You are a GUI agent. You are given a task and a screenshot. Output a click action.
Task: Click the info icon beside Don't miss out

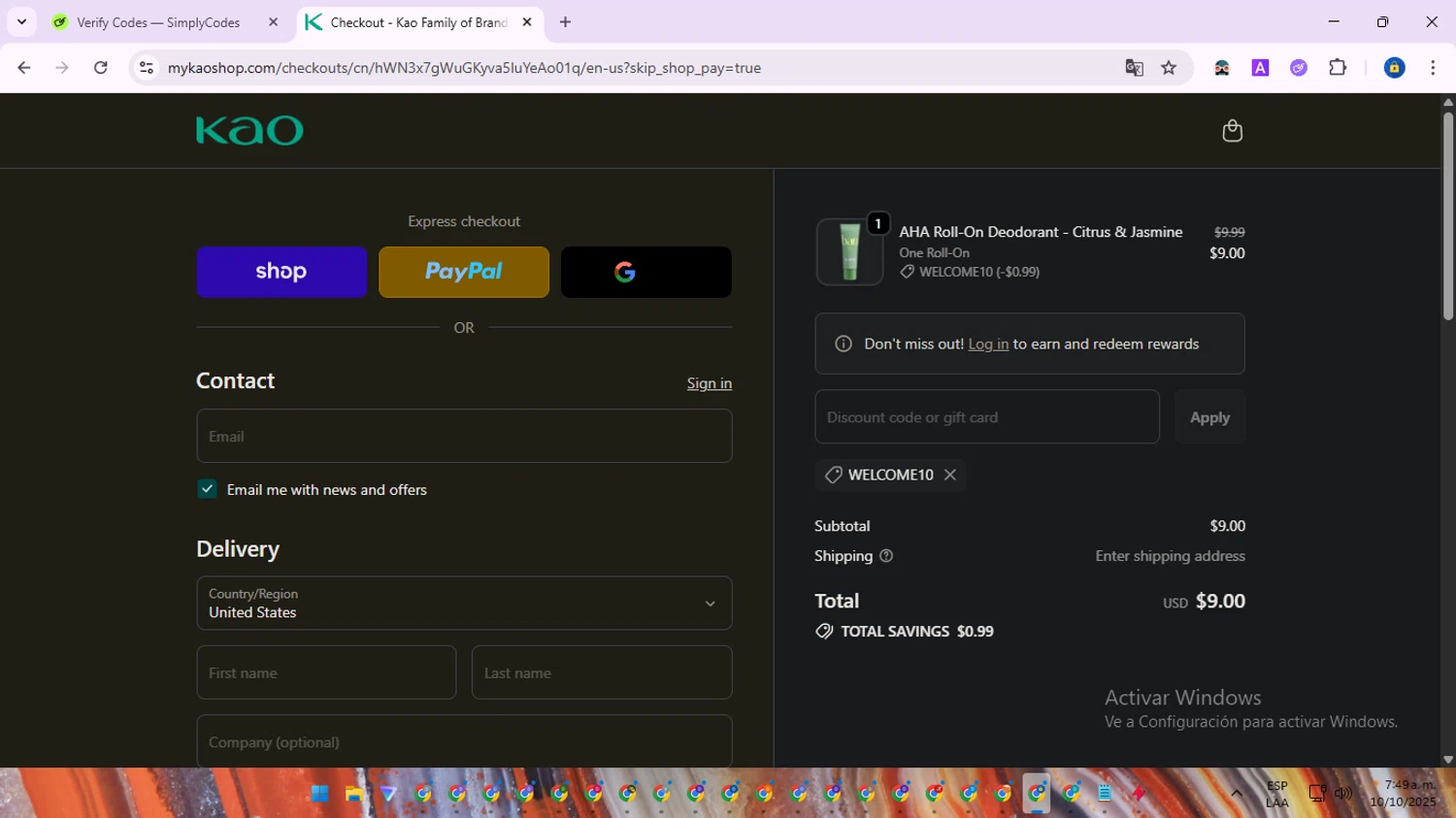coord(844,344)
